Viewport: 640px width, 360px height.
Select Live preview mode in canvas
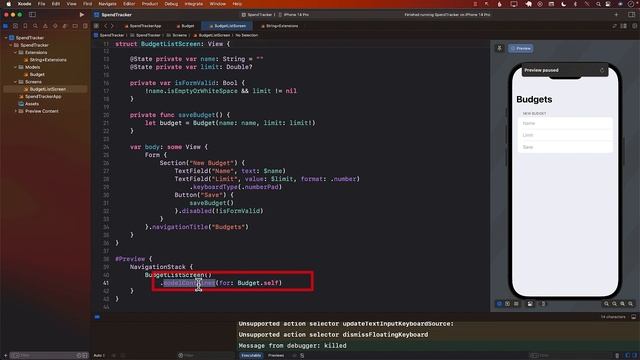click(499, 304)
